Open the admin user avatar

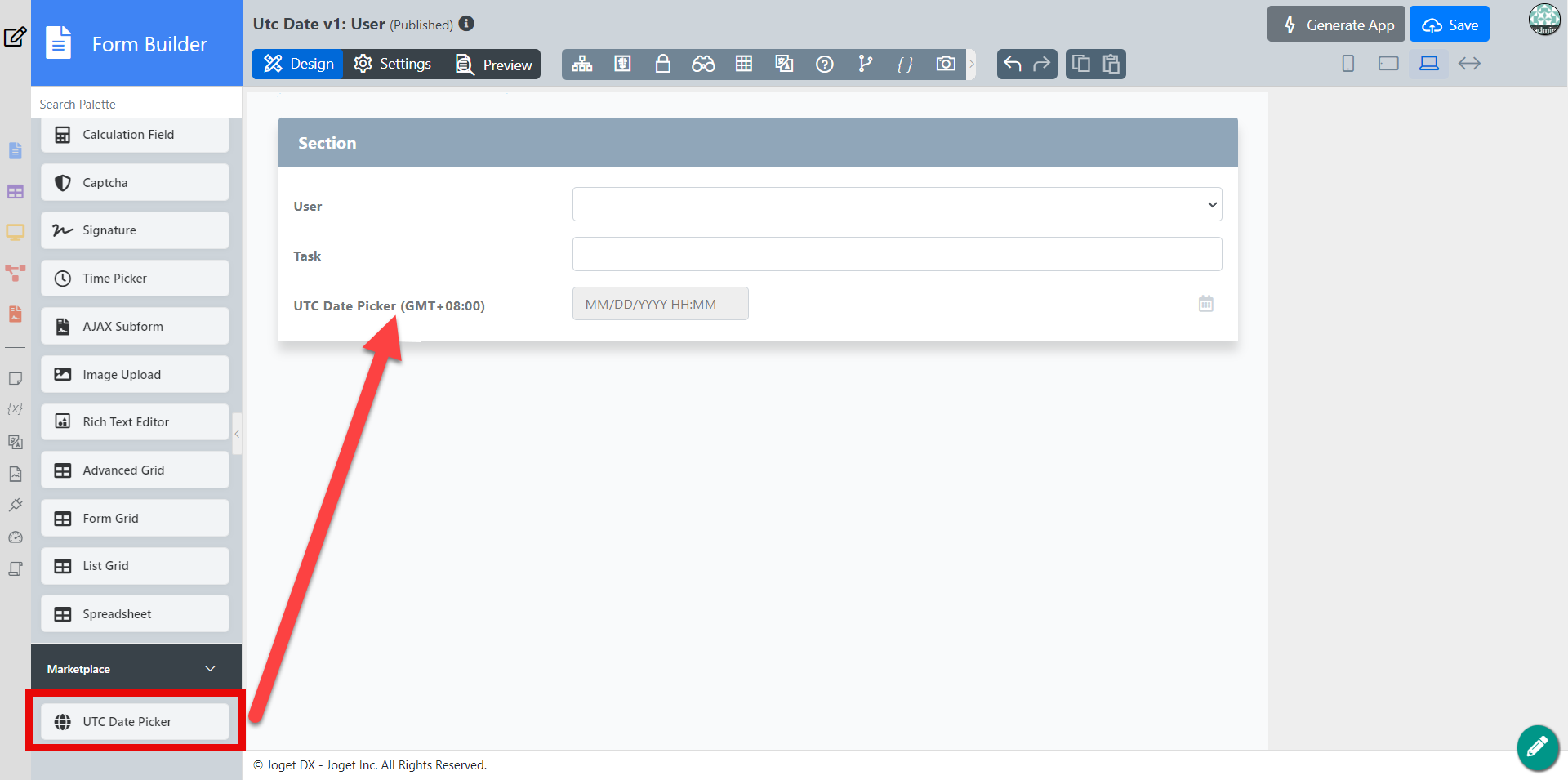click(x=1544, y=20)
